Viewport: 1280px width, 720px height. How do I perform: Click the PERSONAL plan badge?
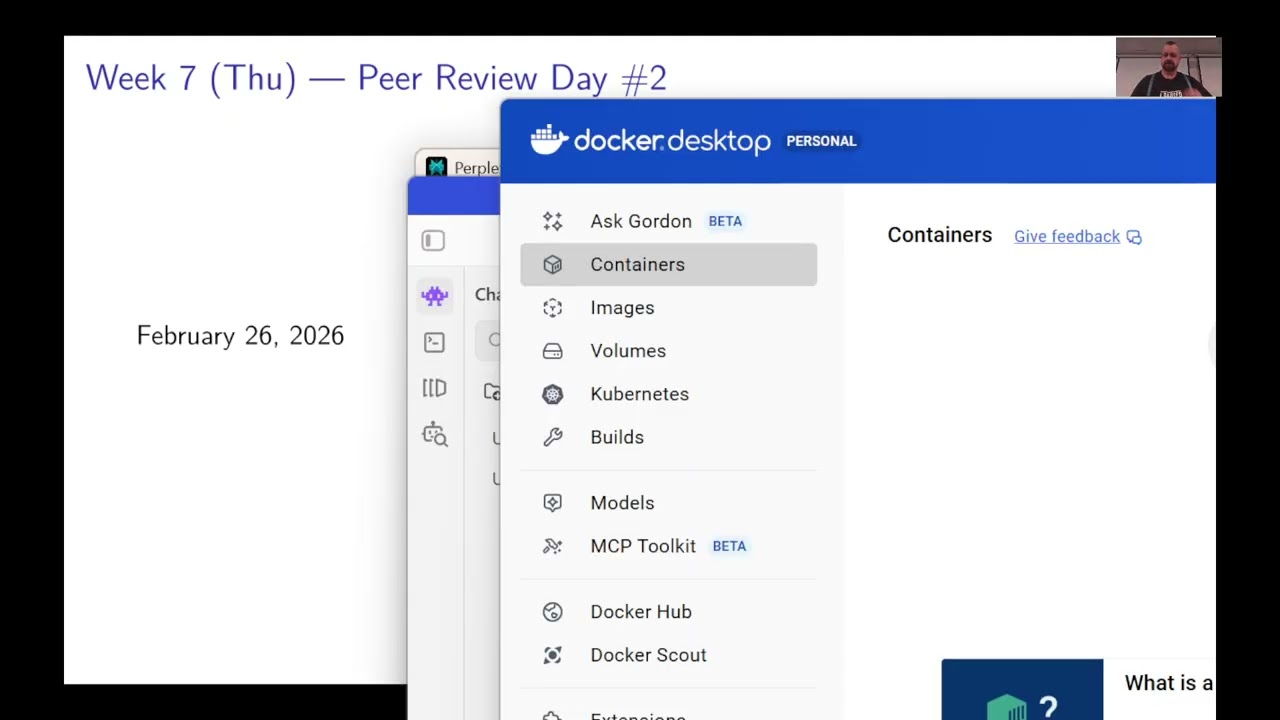point(821,141)
